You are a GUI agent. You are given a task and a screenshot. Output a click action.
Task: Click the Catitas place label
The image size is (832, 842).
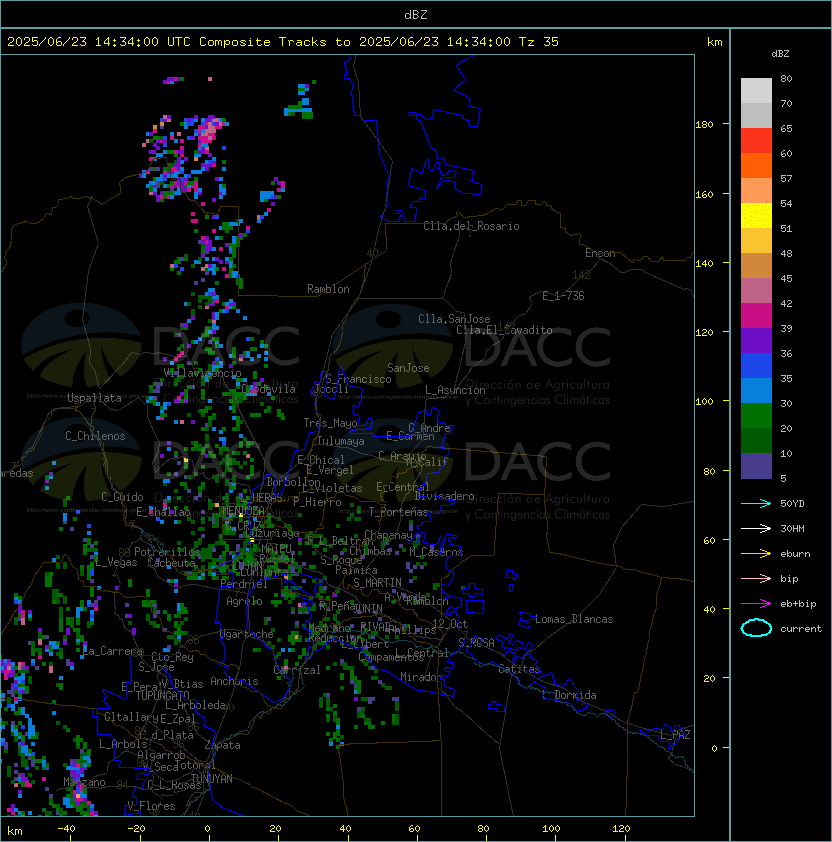[519, 670]
